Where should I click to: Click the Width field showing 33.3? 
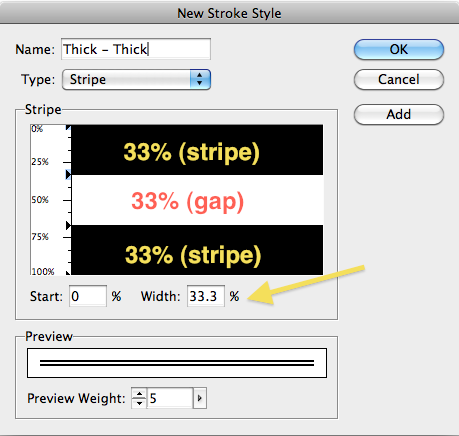coord(206,296)
